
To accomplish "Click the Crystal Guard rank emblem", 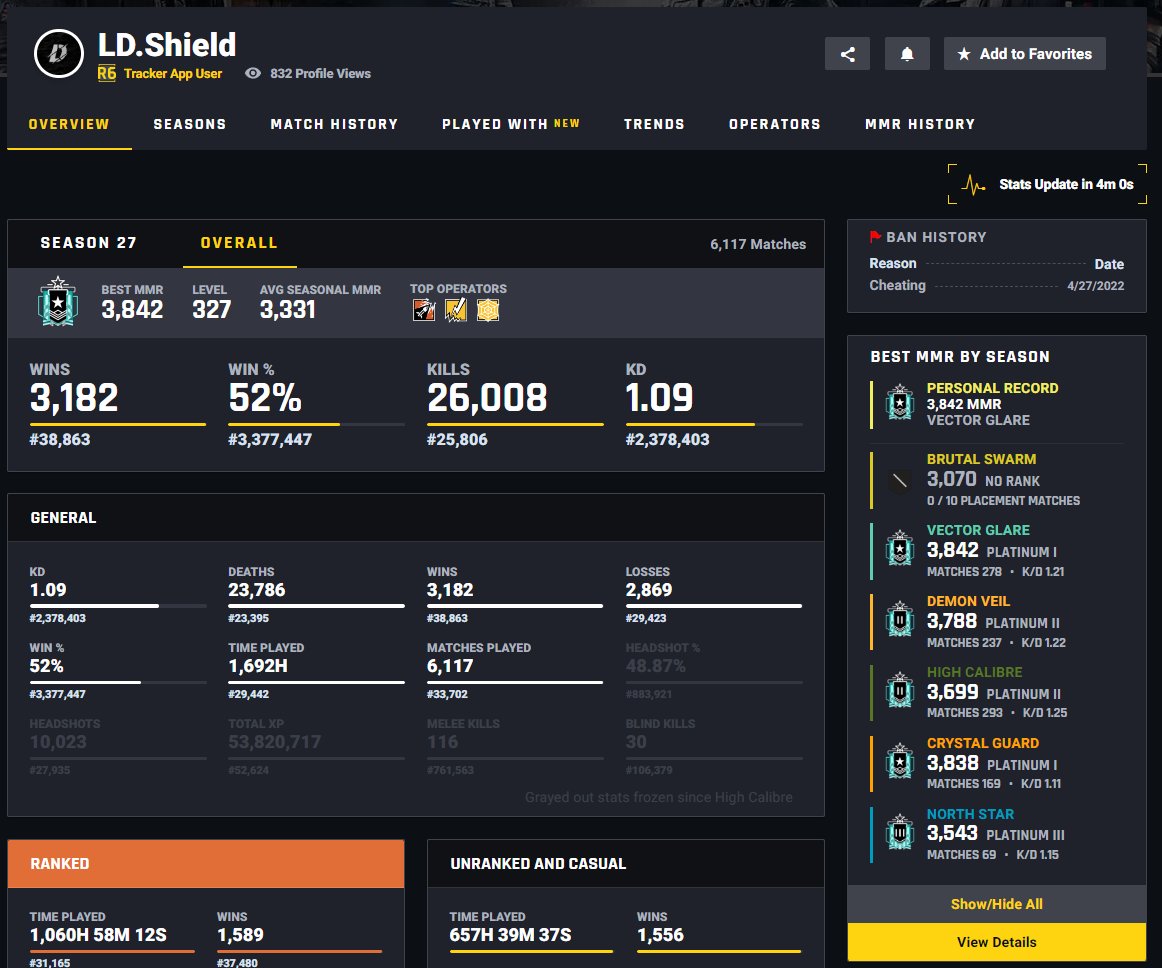I will click(900, 761).
